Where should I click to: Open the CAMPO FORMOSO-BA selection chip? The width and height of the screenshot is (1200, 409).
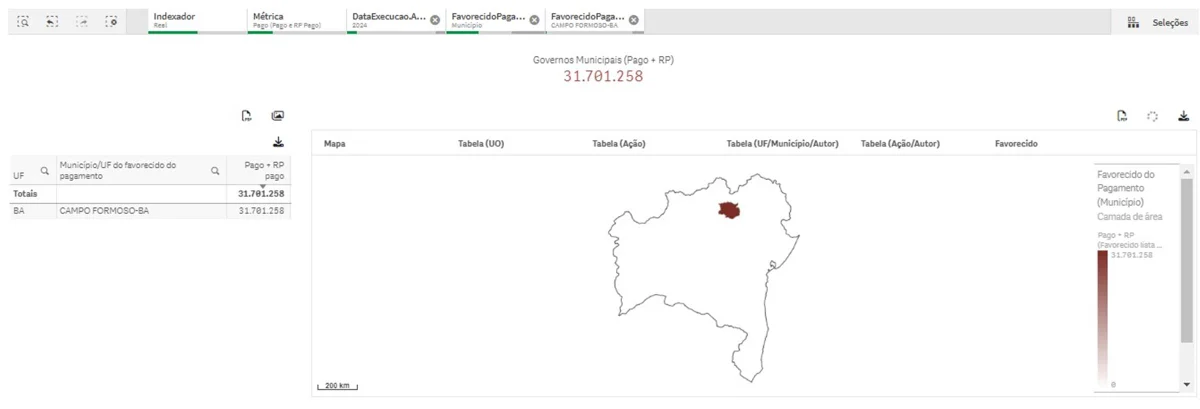coord(587,20)
